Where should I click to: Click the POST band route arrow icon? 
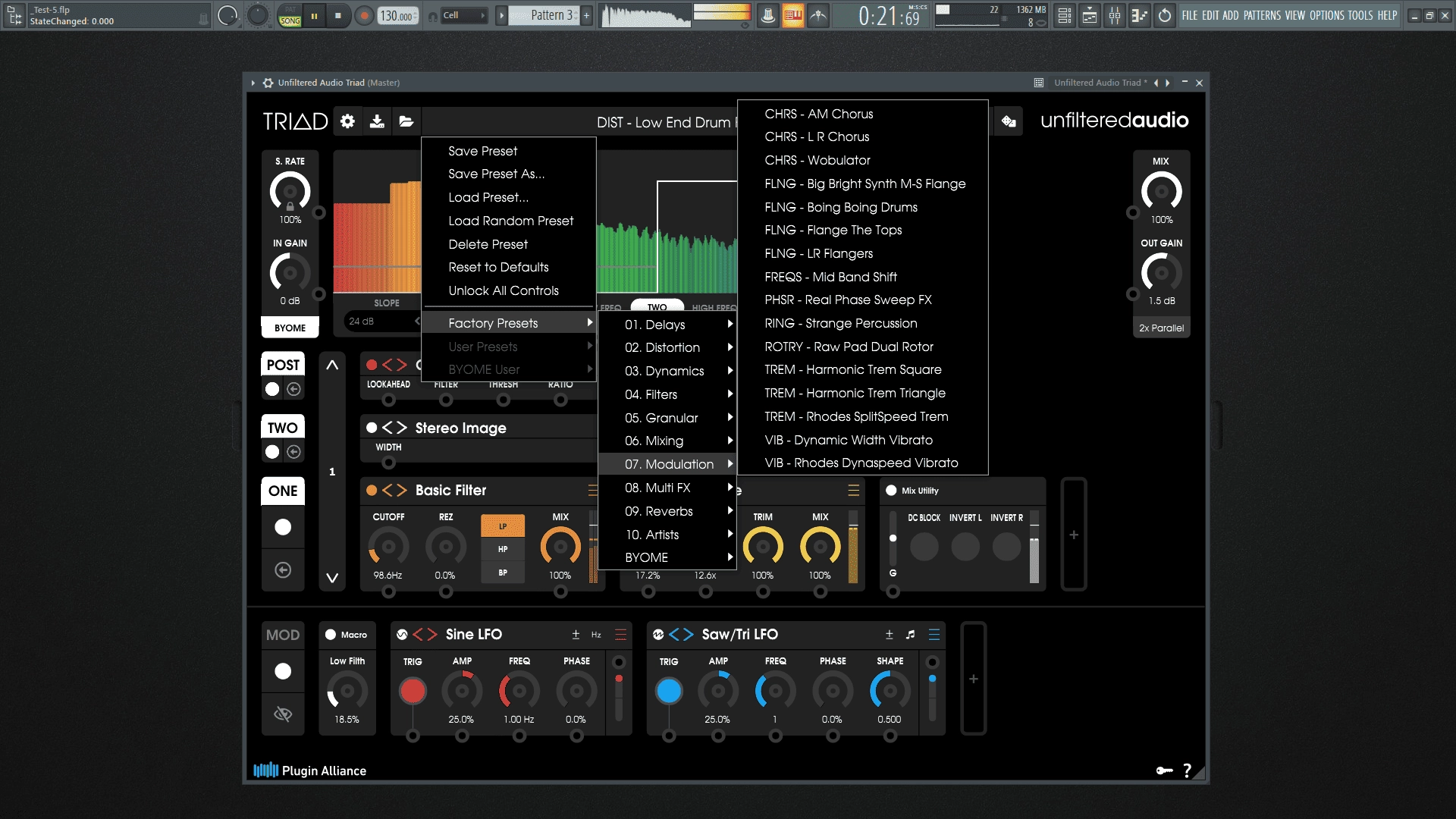pos(294,389)
